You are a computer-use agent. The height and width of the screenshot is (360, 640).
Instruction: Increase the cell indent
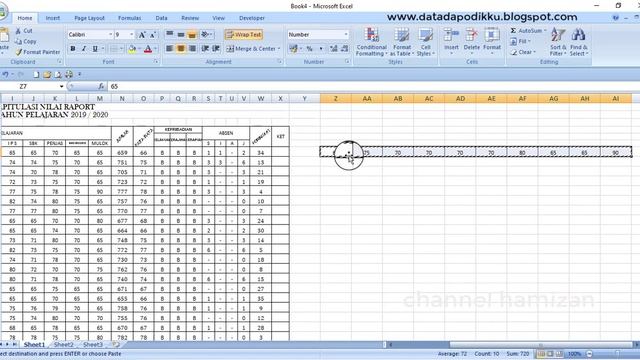point(216,49)
